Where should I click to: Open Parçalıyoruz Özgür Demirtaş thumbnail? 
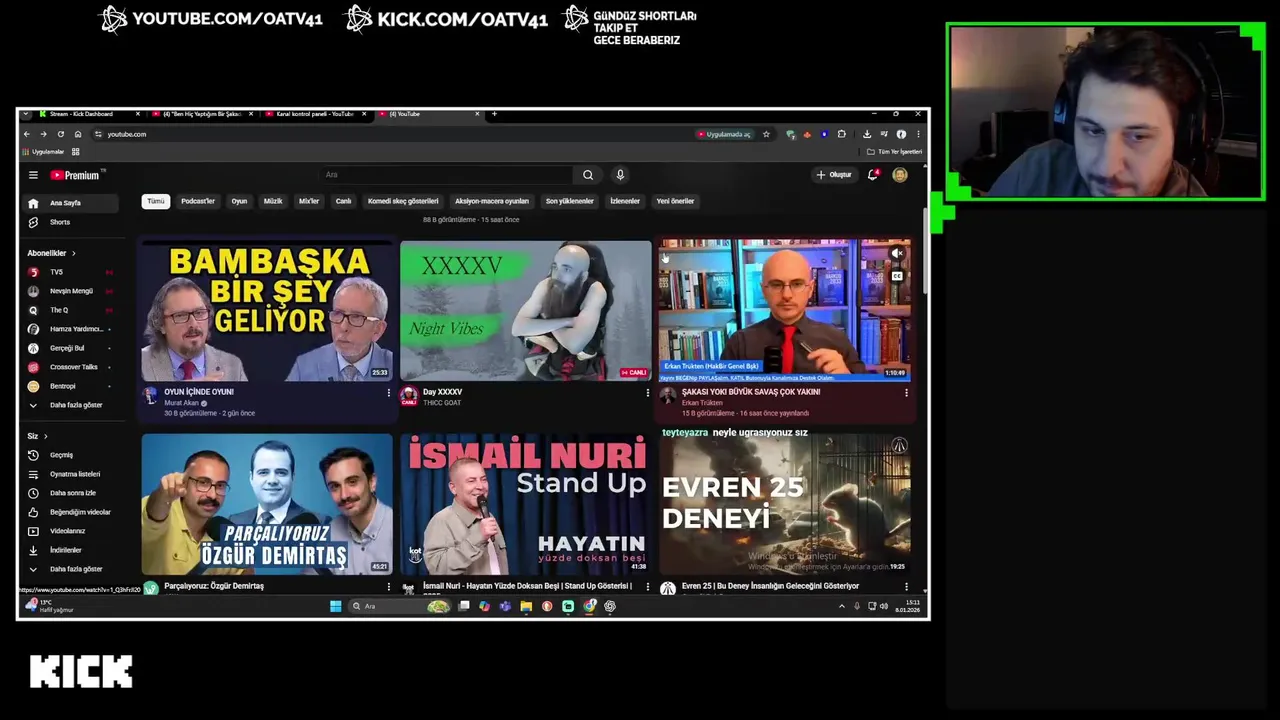267,504
